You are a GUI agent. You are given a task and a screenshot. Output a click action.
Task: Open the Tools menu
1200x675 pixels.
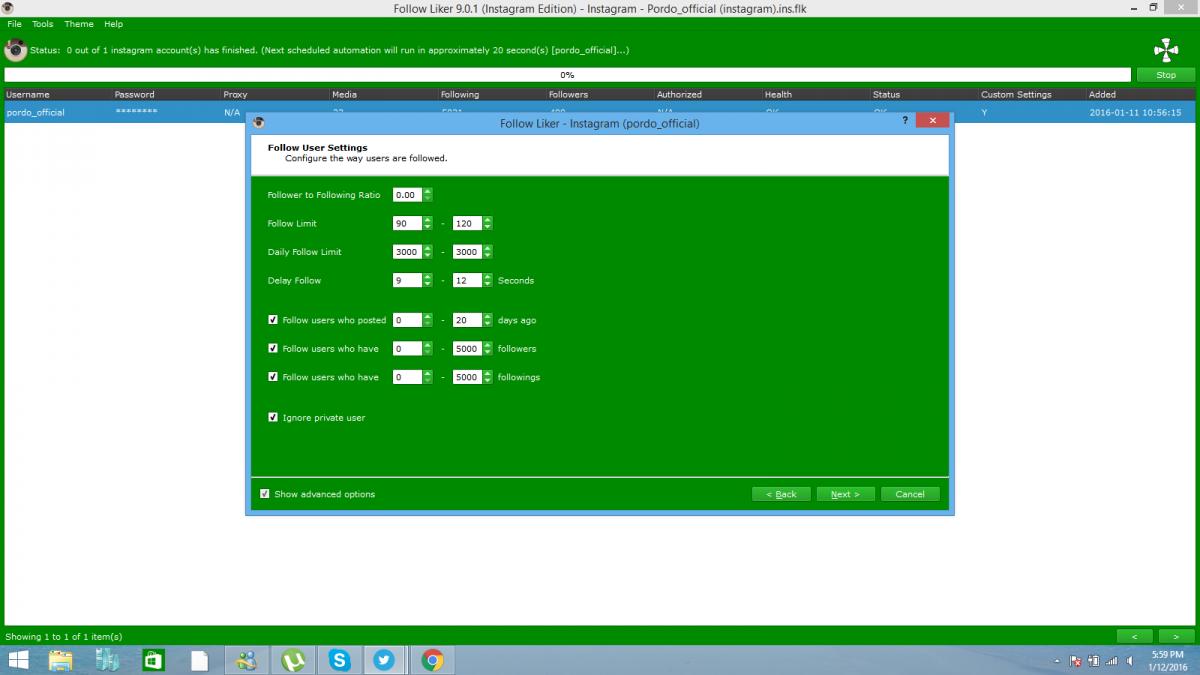coord(43,24)
